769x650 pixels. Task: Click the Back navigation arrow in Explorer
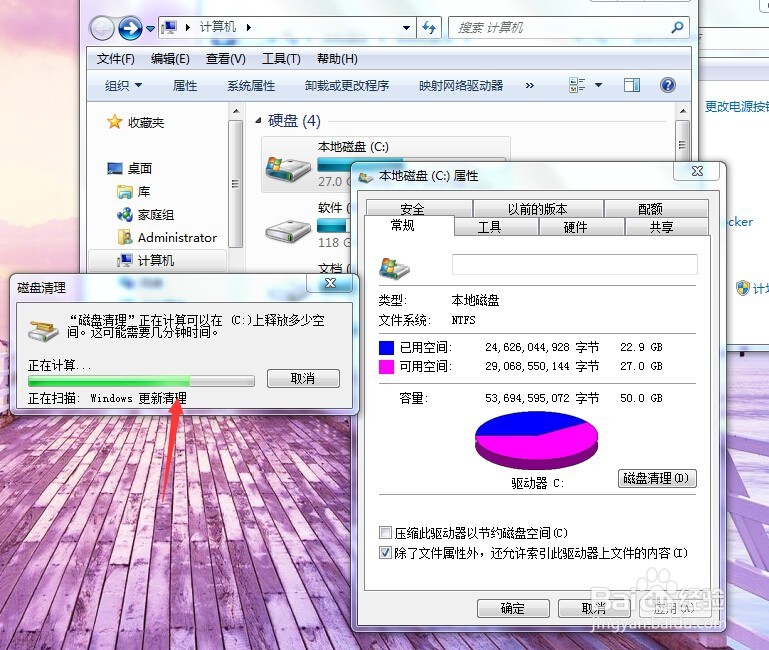pyautogui.click(x=102, y=28)
